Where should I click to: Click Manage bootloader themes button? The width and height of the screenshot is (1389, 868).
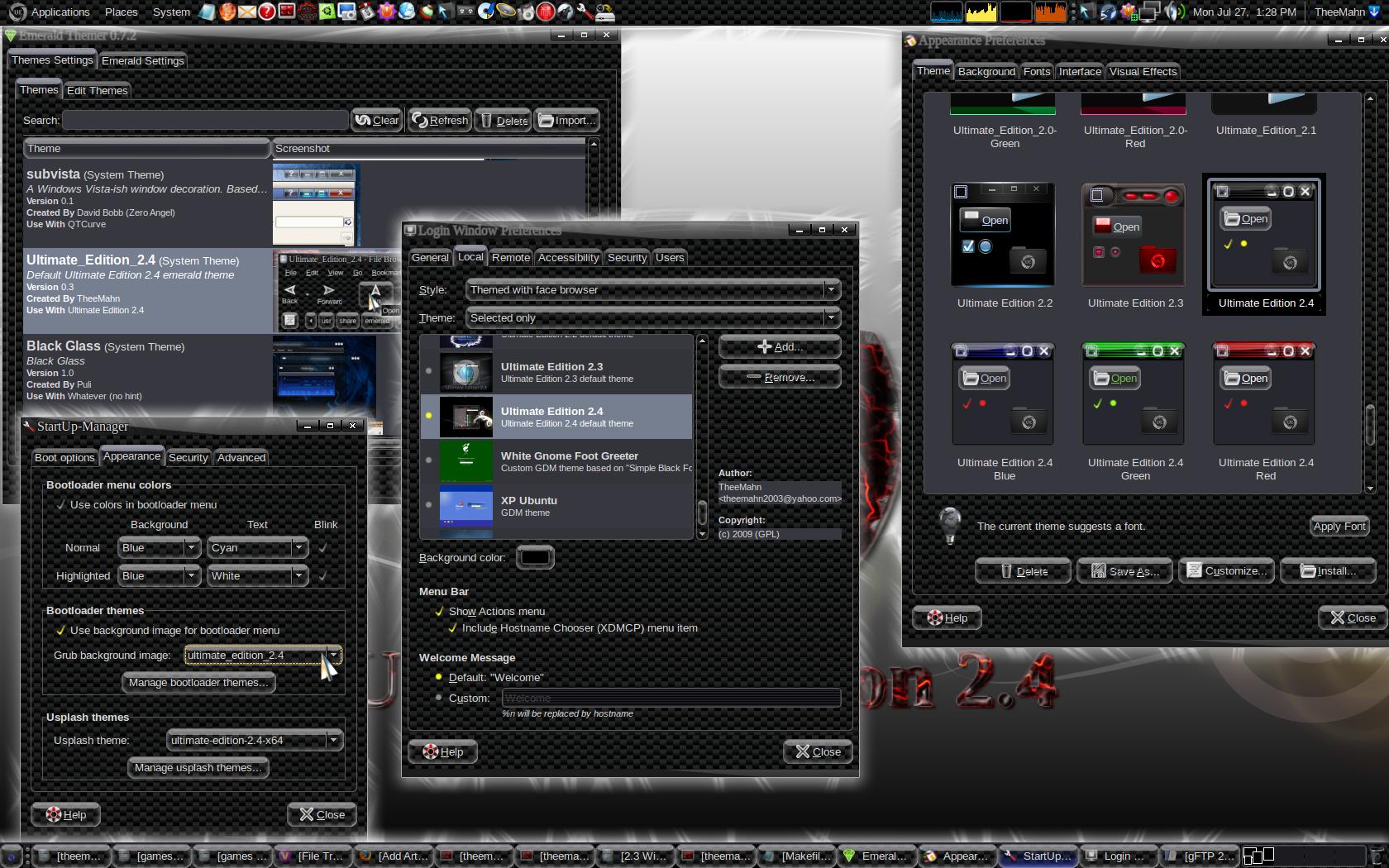198,682
